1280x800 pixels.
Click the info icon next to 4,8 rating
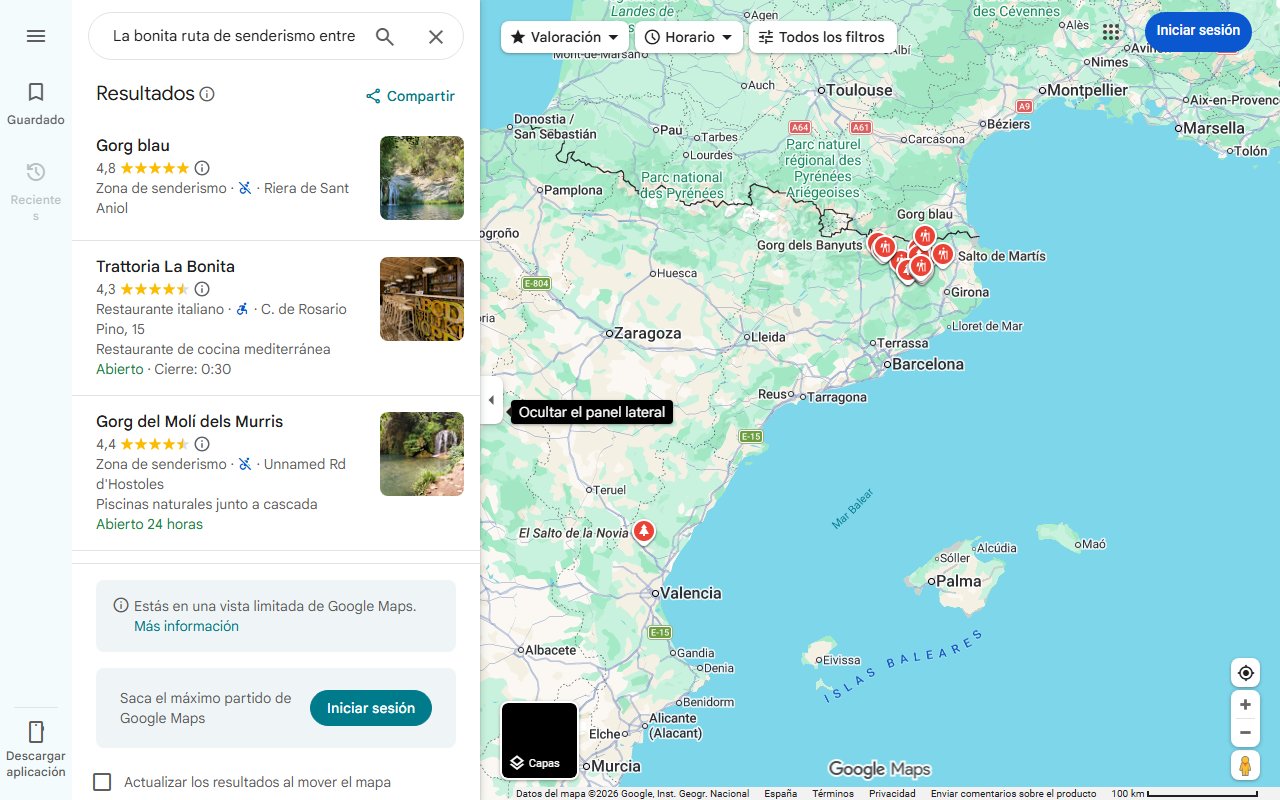[x=202, y=168]
